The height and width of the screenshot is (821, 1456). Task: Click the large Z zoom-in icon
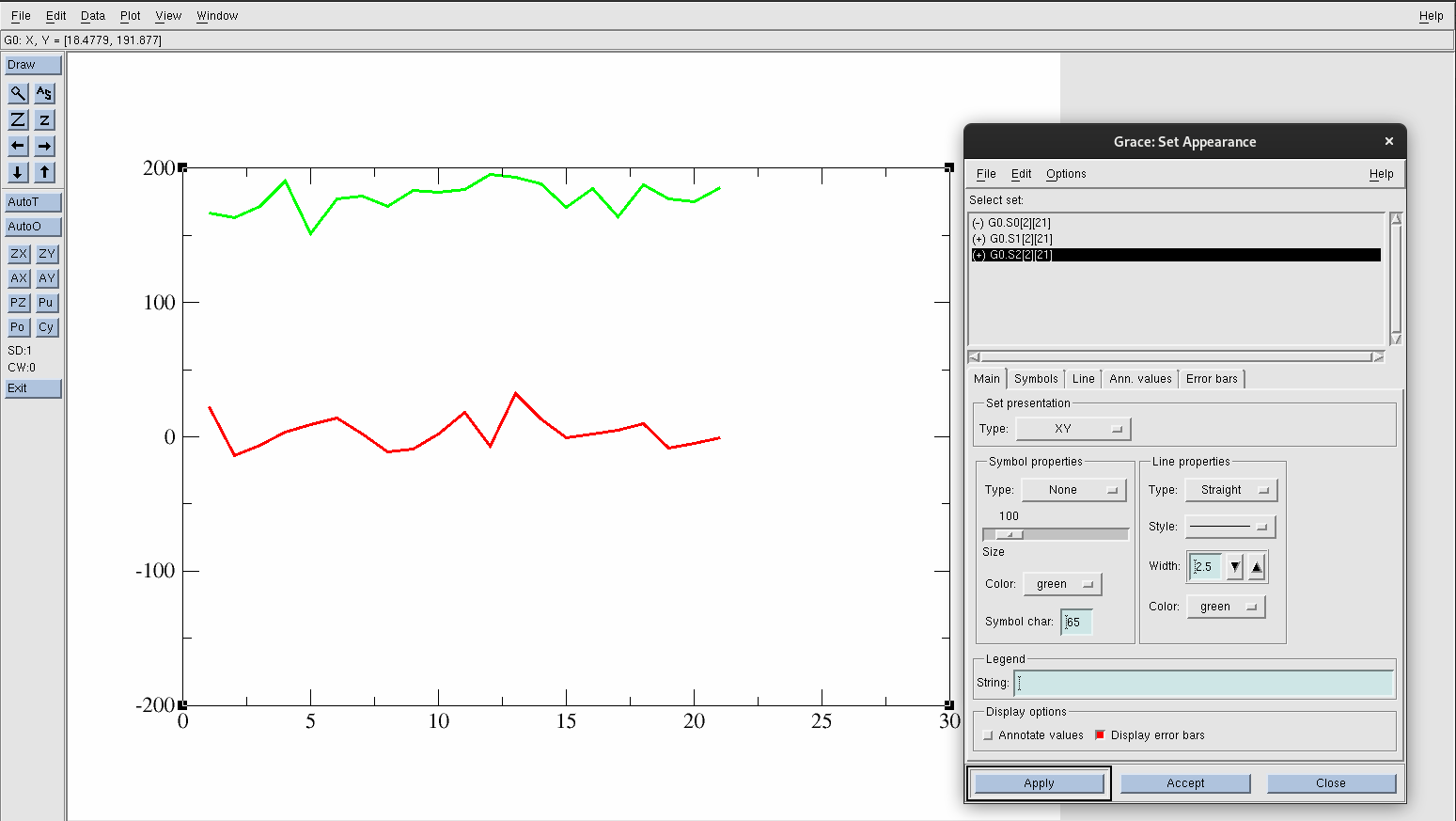coord(18,119)
